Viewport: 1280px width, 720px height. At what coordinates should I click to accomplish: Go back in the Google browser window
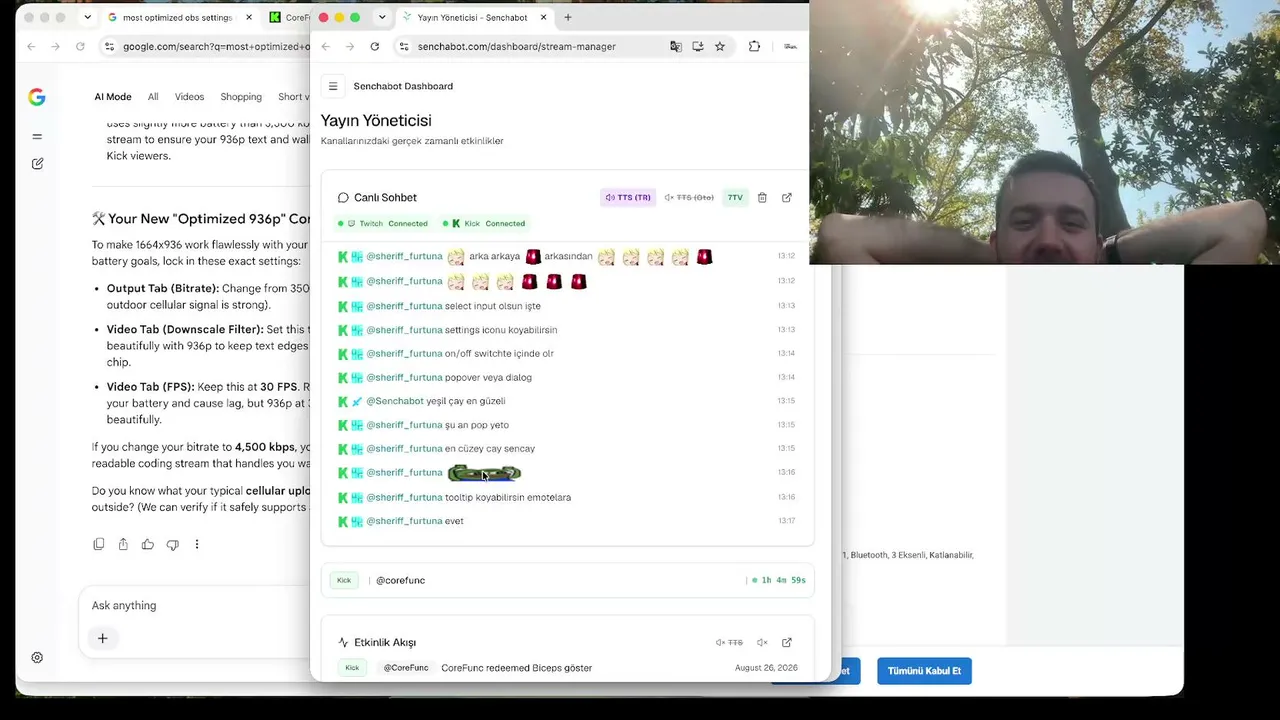31,46
